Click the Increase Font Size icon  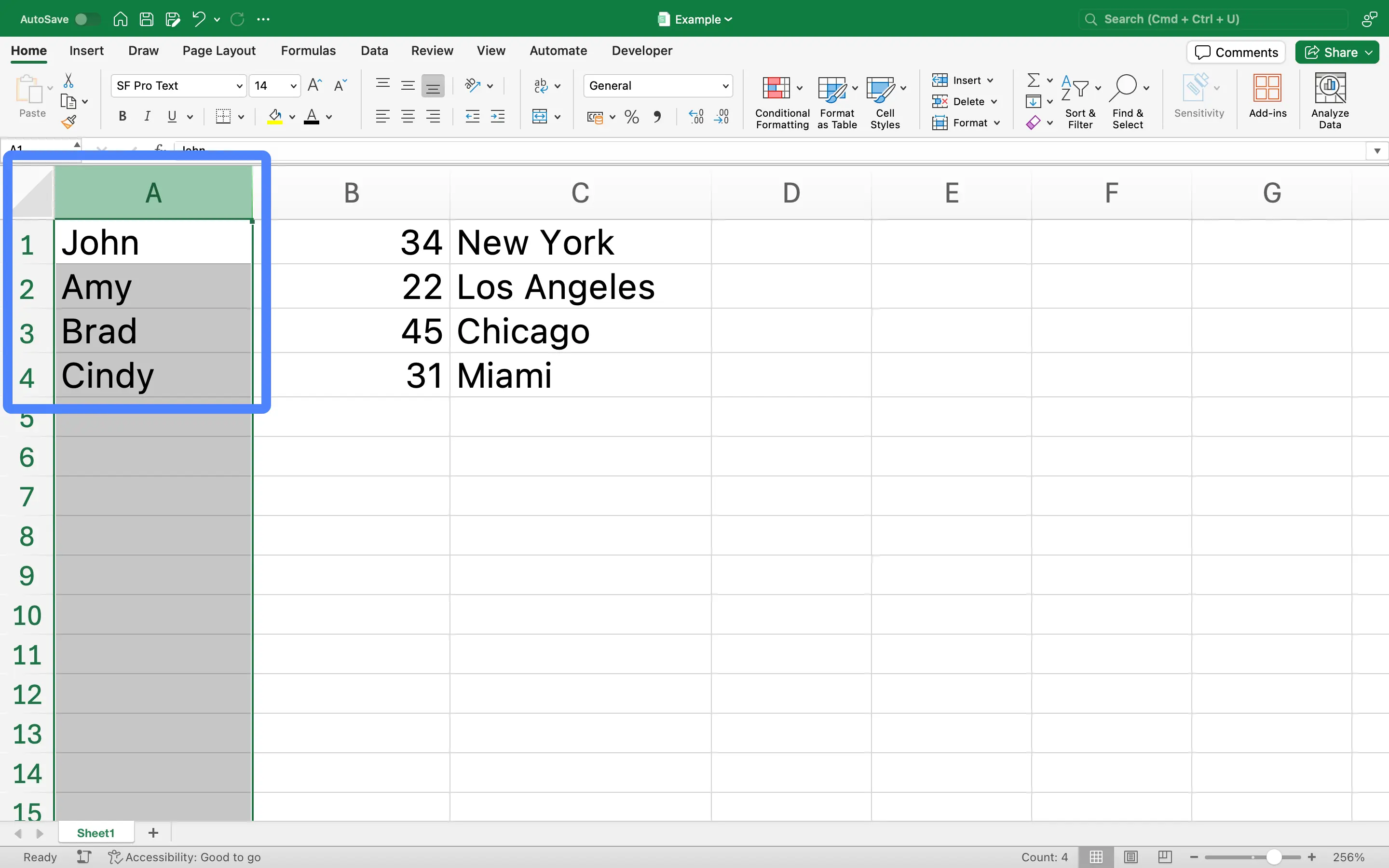(x=314, y=85)
